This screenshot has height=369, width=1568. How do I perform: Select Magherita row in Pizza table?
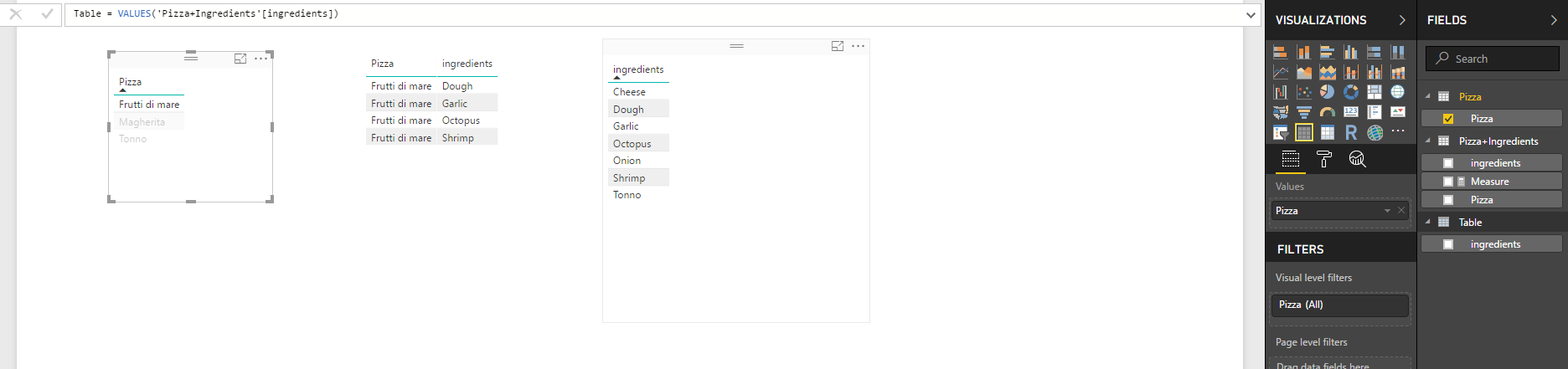[x=149, y=122]
